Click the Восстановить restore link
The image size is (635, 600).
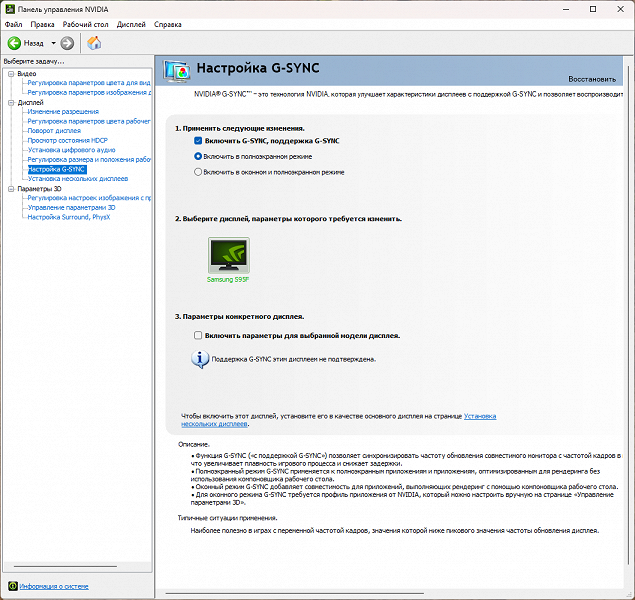(592, 79)
